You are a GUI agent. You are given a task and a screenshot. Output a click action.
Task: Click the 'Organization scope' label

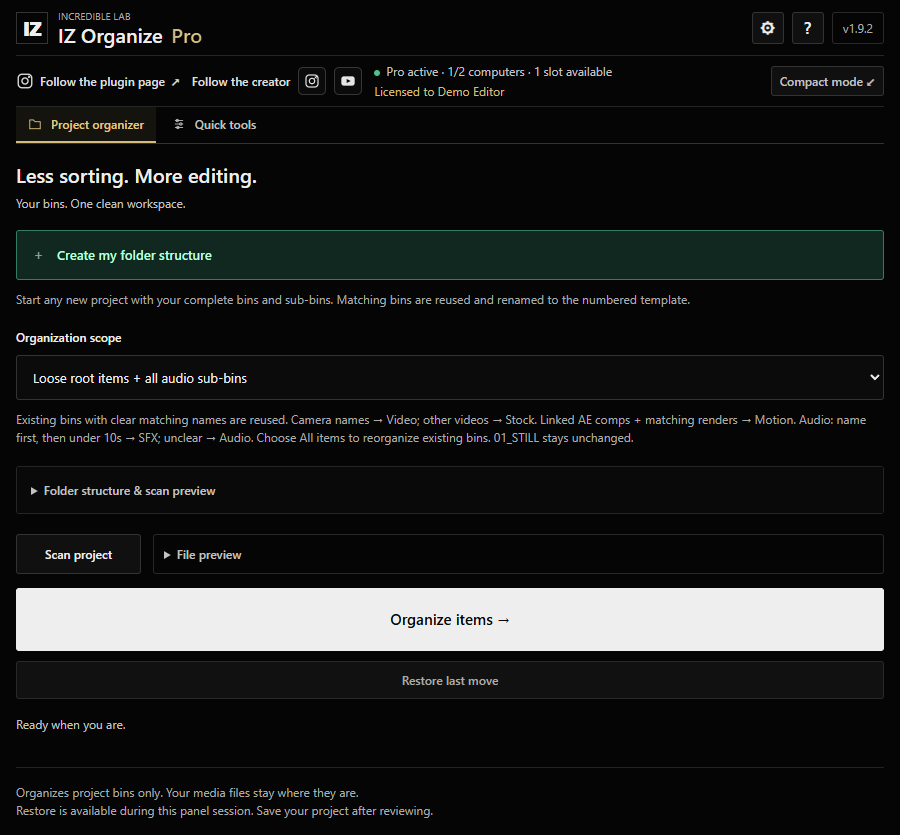[x=69, y=338]
